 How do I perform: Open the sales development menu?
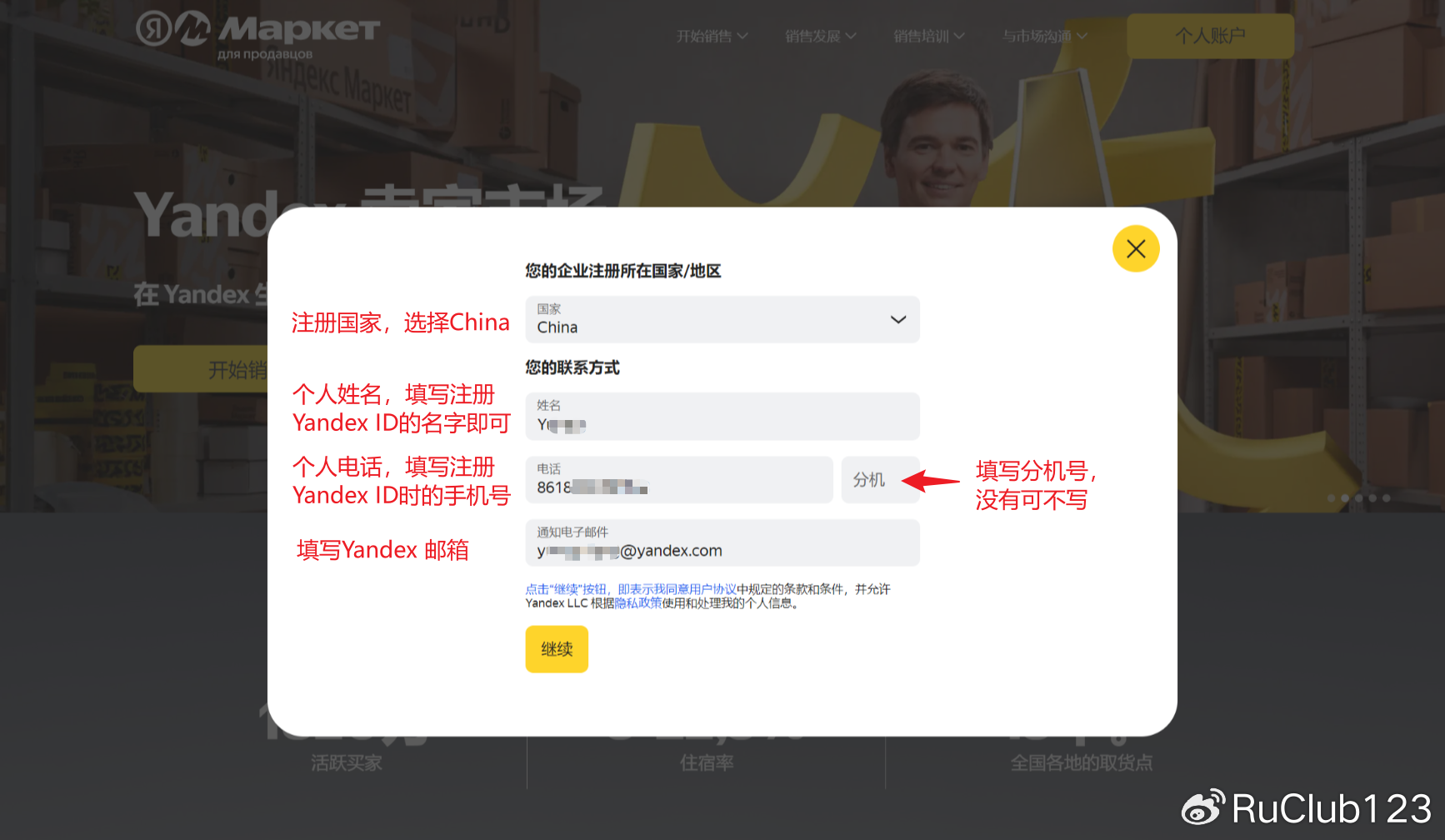[x=821, y=36]
